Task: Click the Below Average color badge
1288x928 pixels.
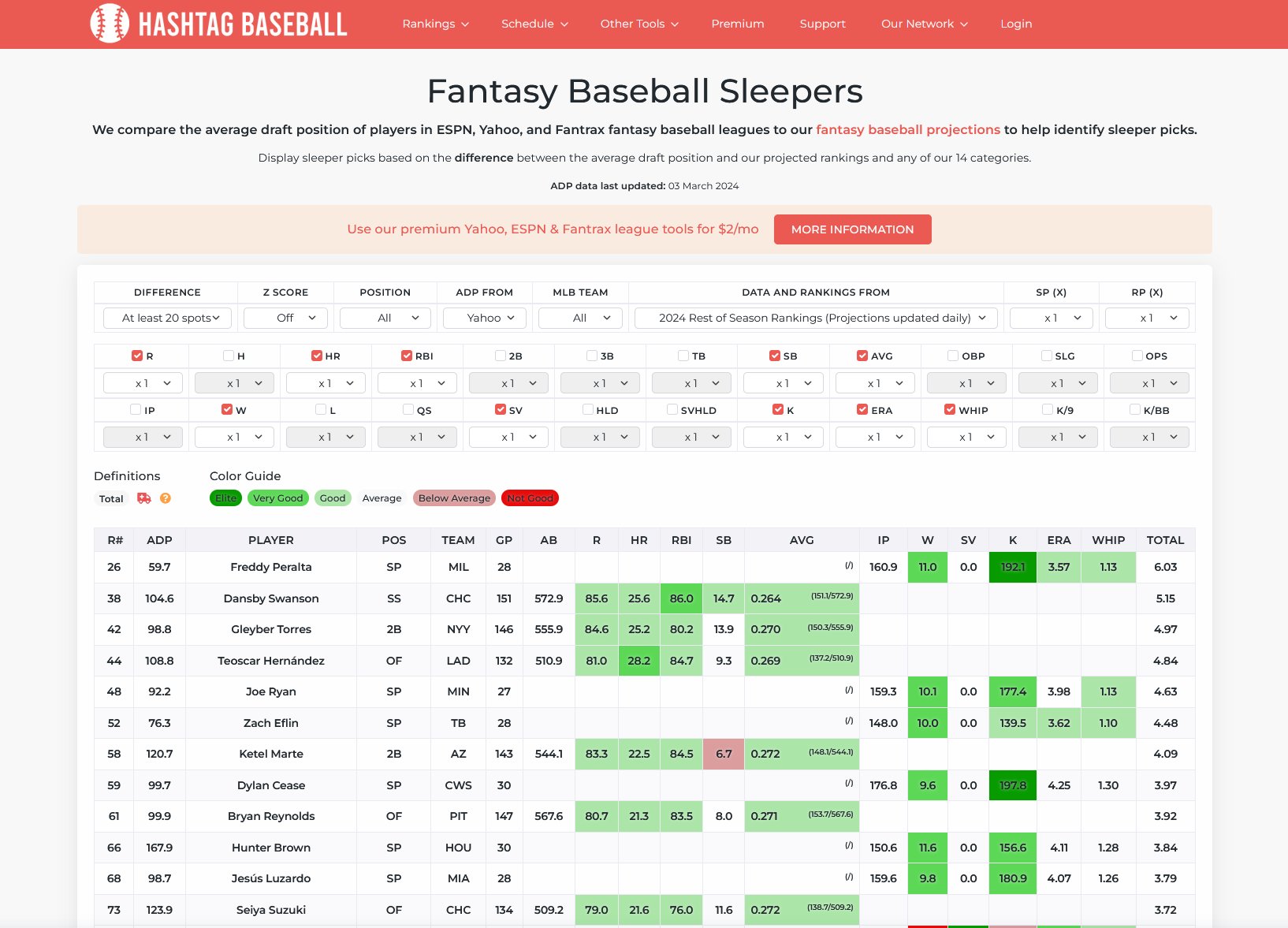Action: click(454, 498)
